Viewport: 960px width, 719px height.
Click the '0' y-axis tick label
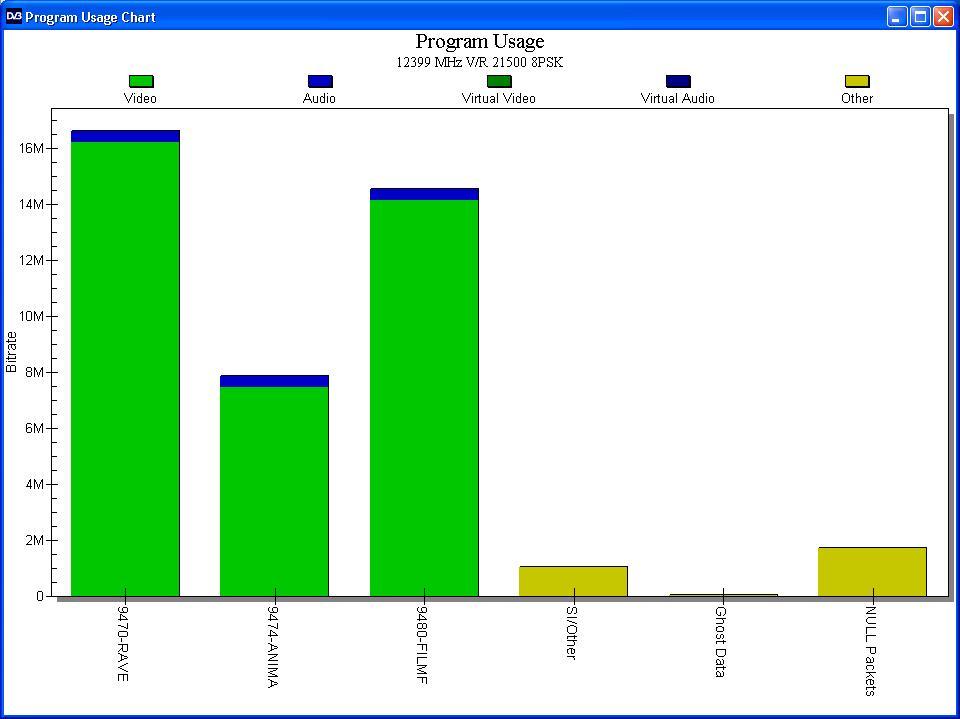40,597
